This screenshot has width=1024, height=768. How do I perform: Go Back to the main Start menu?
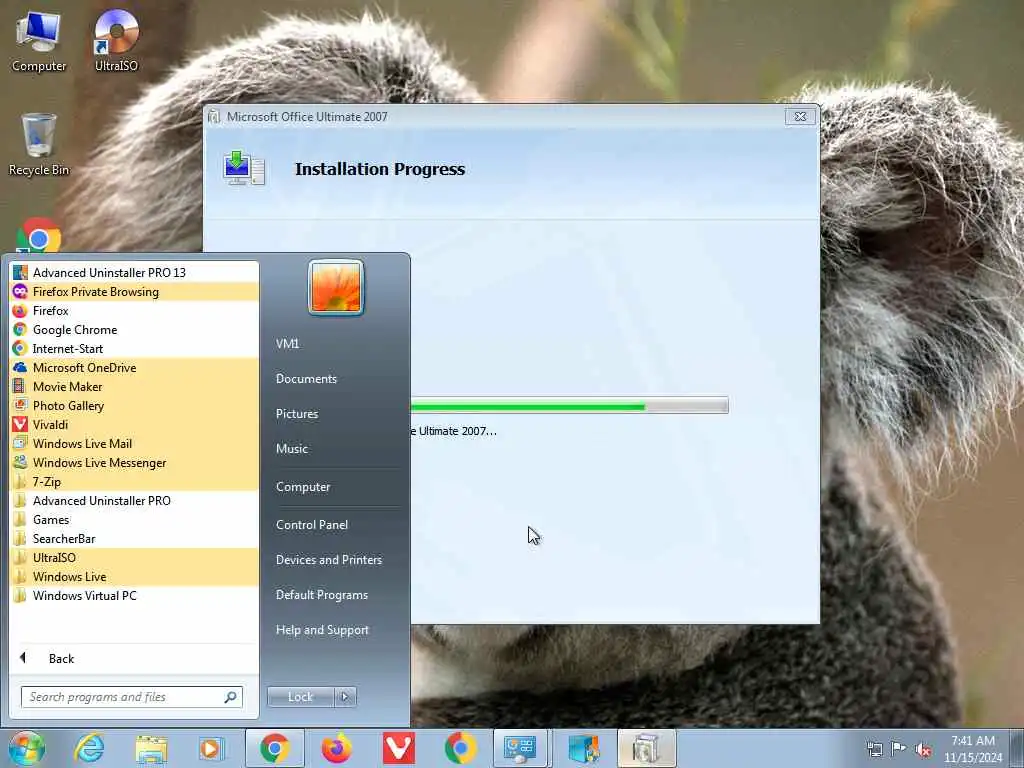coord(135,658)
